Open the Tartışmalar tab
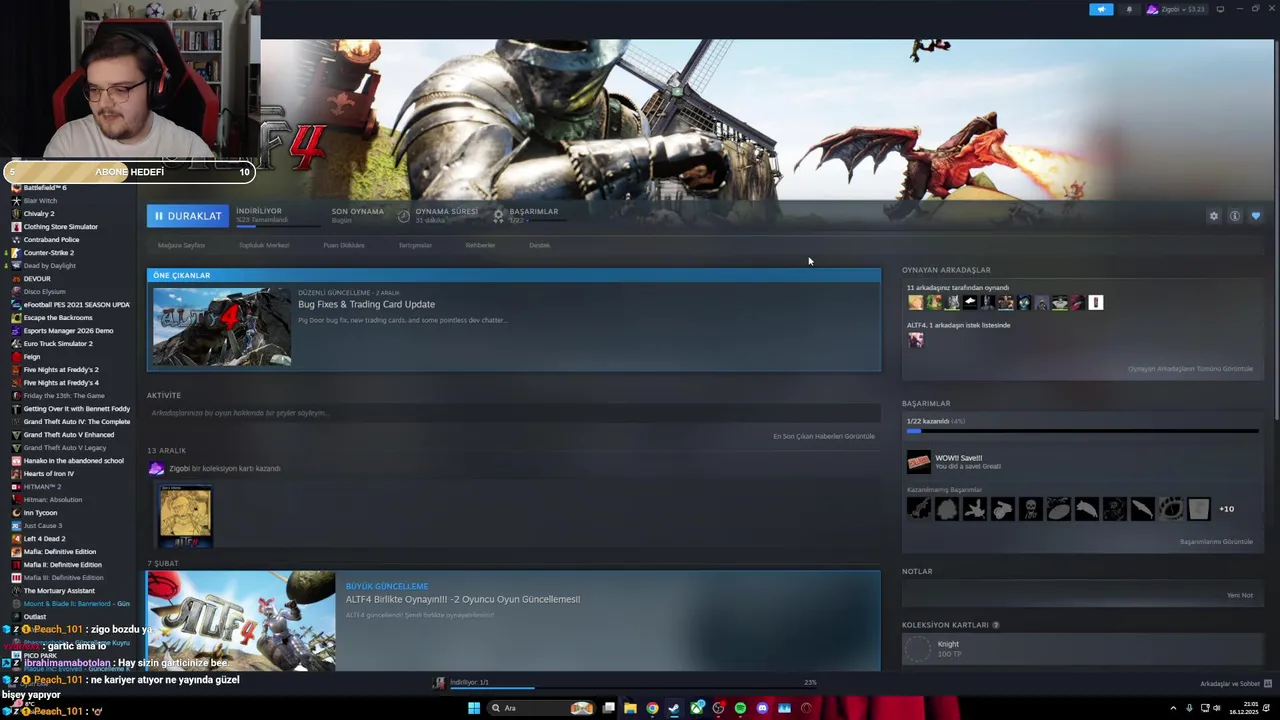 coord(415,245)
